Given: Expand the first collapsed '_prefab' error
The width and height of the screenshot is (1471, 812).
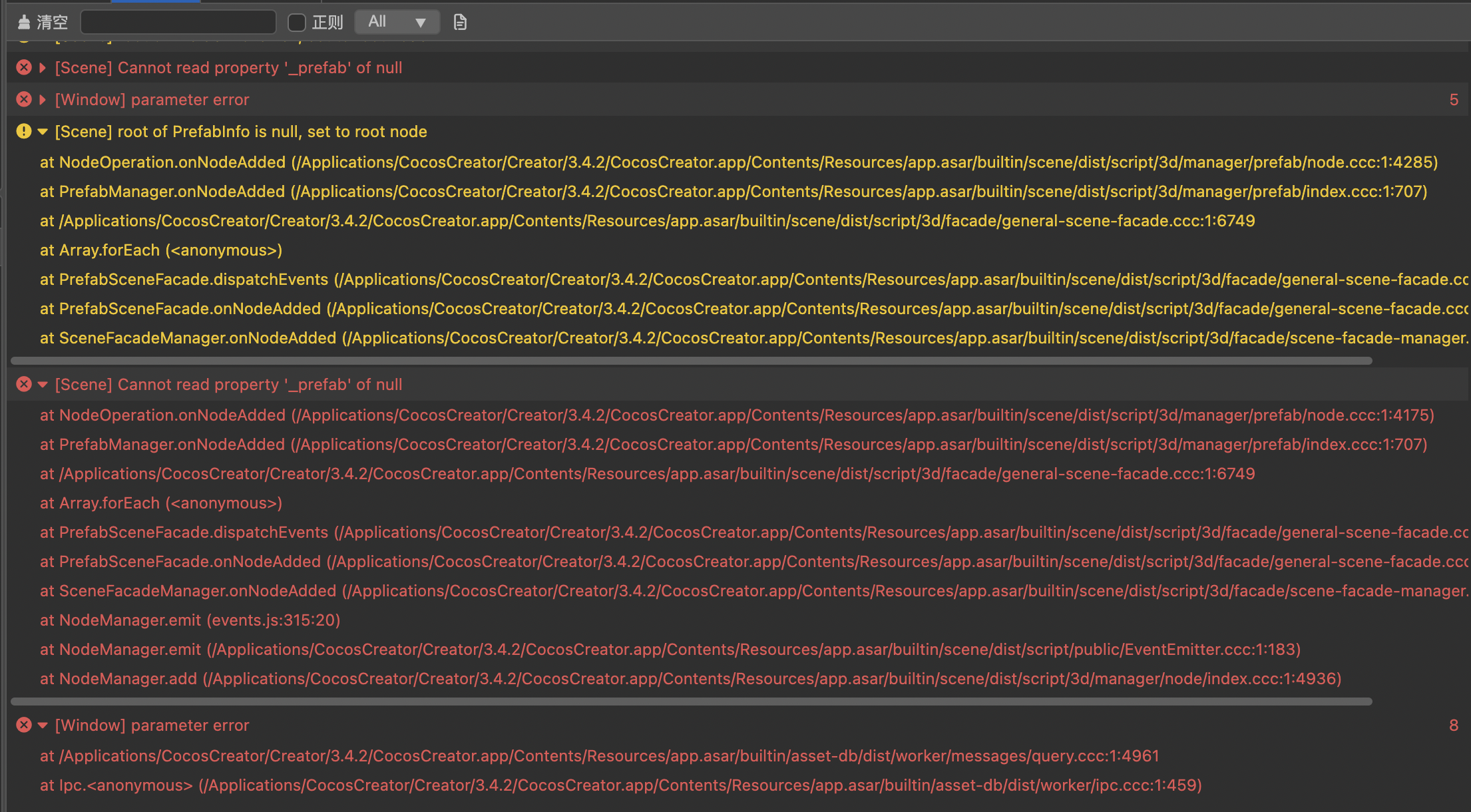Looking at the screenshot, I should (43, 68).
